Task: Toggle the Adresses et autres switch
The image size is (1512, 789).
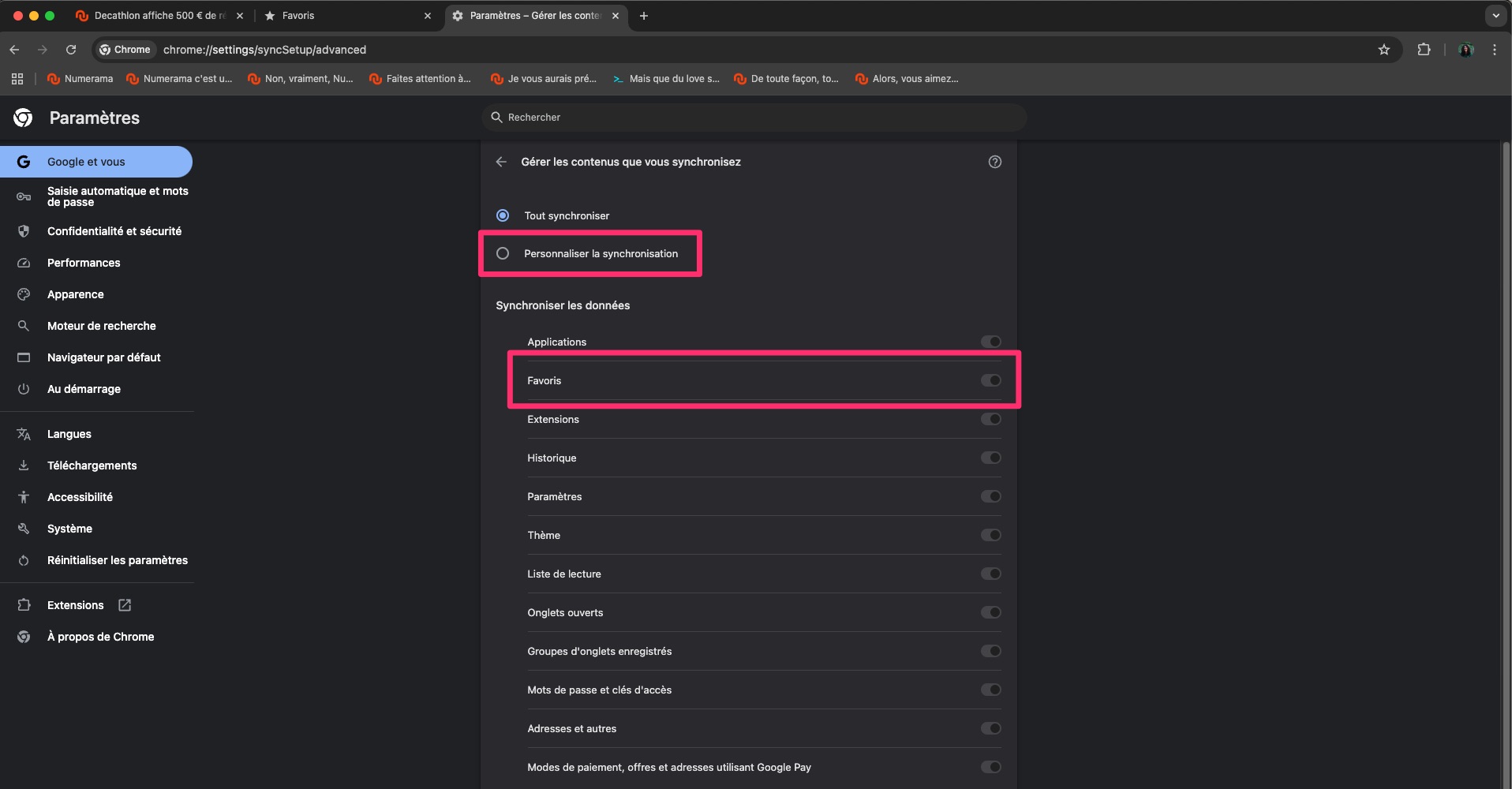Action: (x=991, y=728)
